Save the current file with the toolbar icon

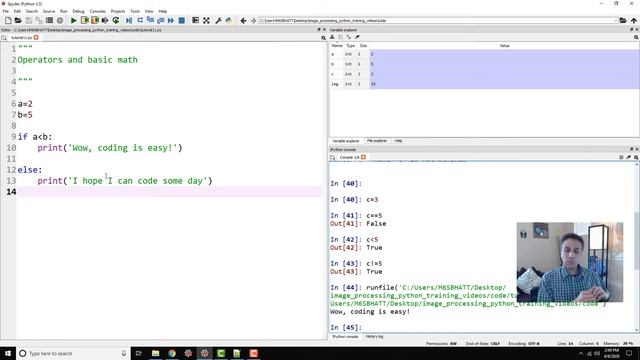29,20
